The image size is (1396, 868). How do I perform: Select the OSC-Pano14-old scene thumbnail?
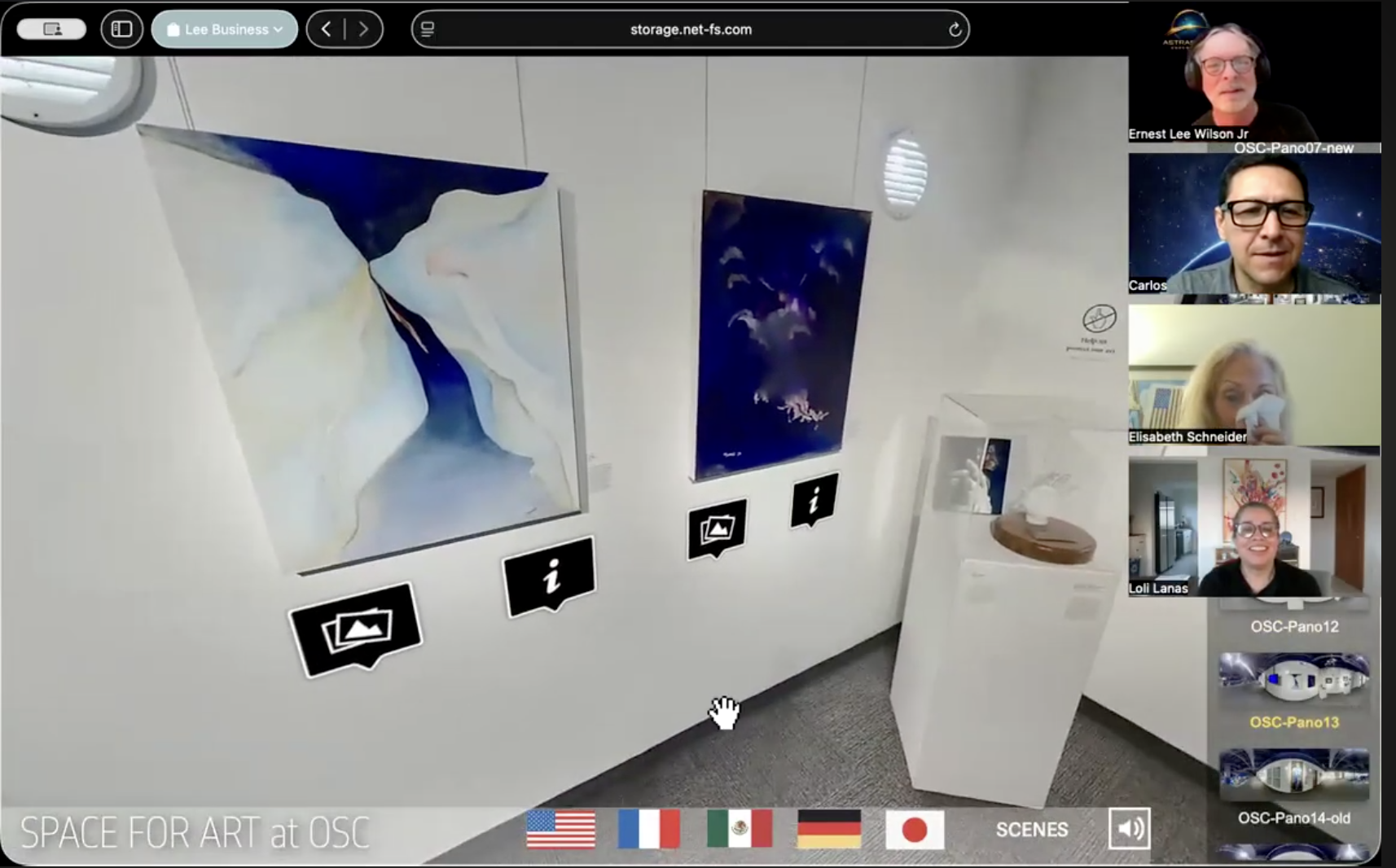[x=1293, y=774]
